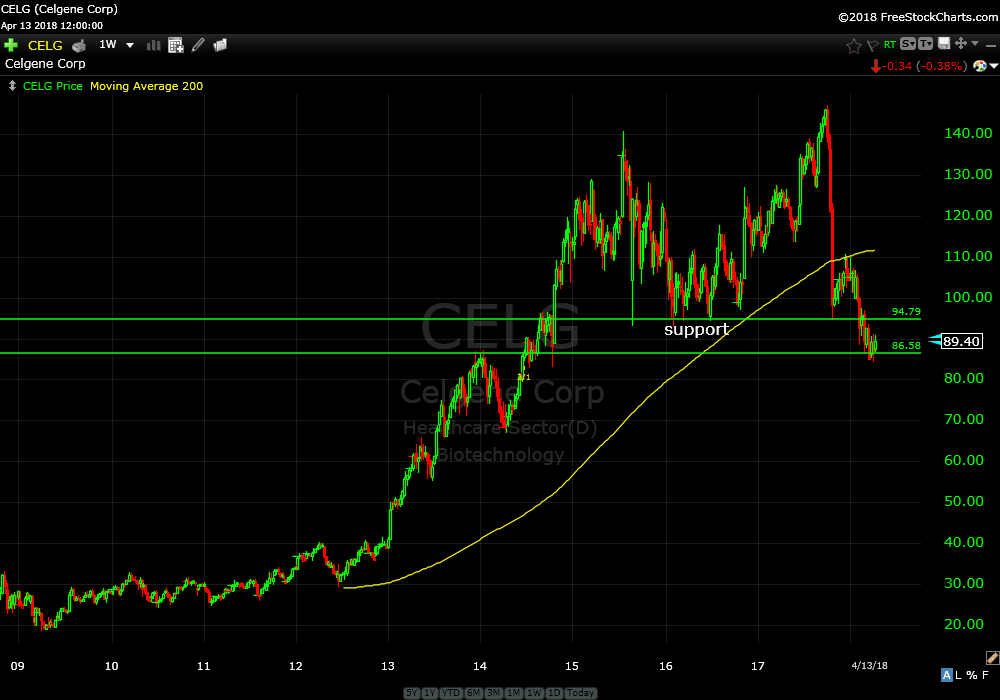Select the pencil drawing tool
This screenshot has width=1000, height=700.
tap(198, 45)
